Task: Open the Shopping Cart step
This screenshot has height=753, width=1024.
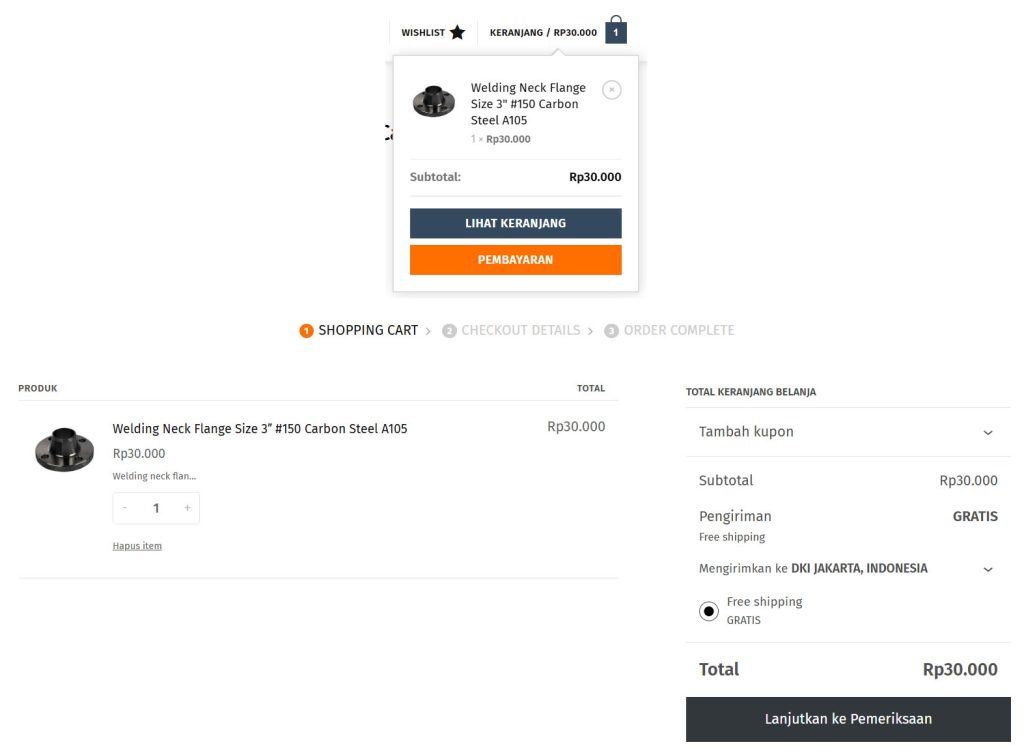Action: [359, 330]
